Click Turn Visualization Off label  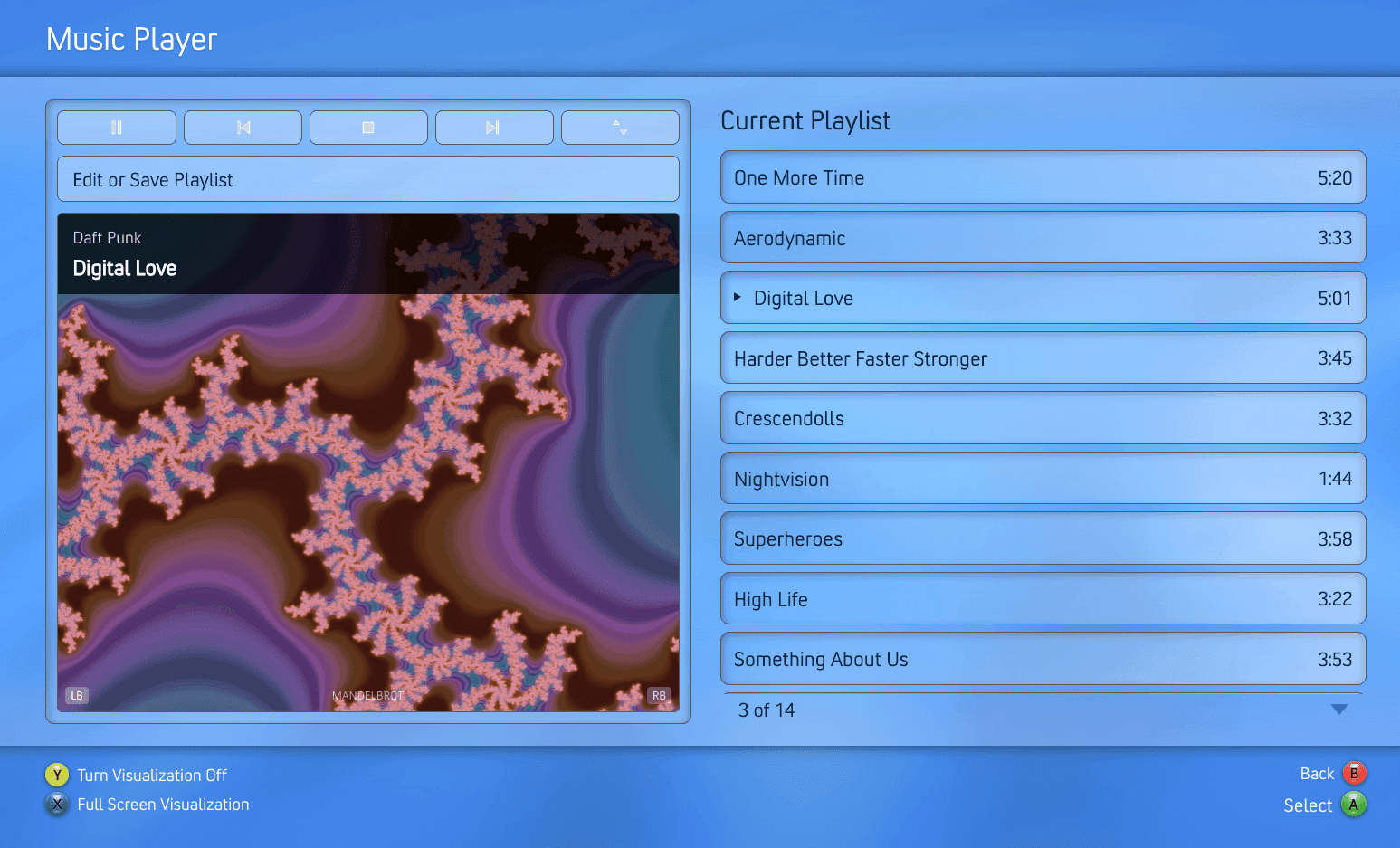152,776
